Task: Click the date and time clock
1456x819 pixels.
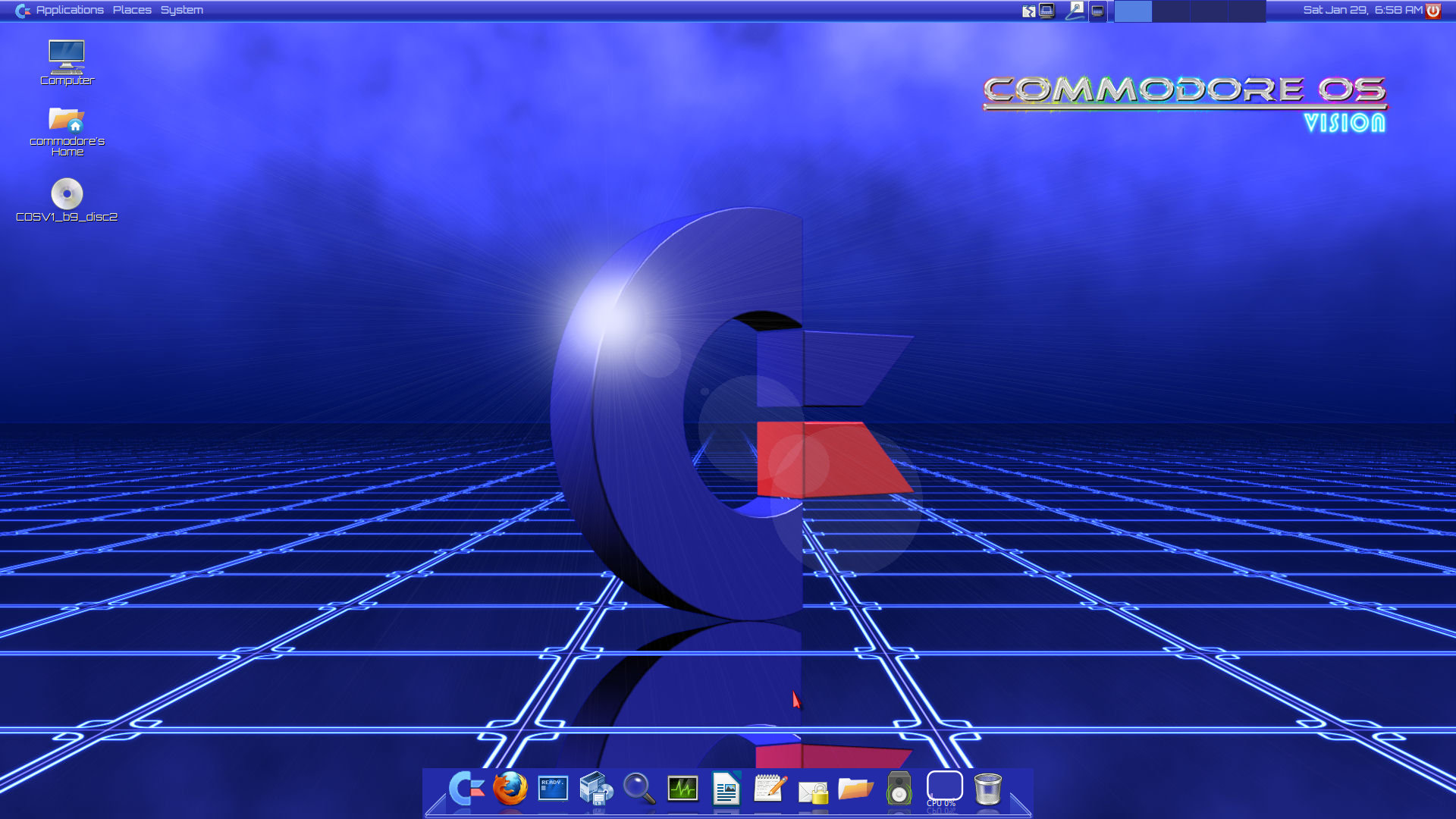Action: pyautogui.click(x=1362, y=10)
